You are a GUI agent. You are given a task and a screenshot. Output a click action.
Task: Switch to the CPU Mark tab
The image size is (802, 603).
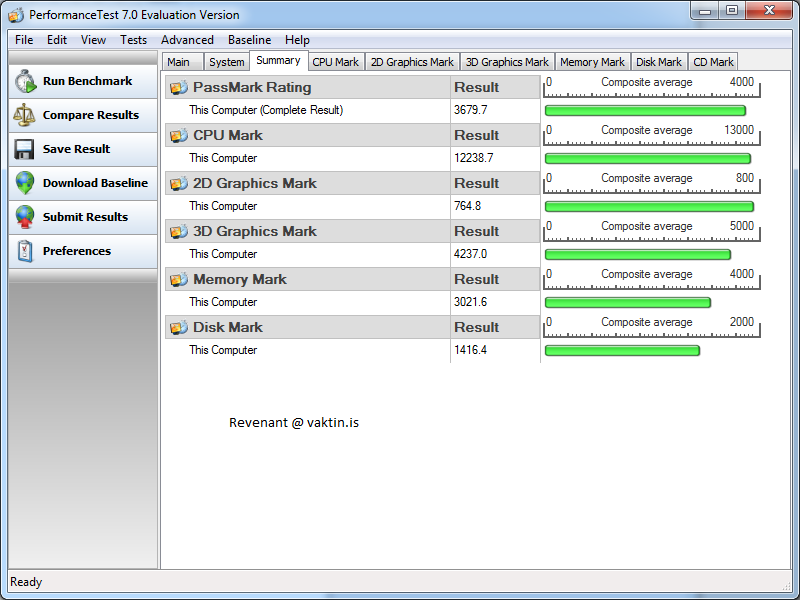[x=336, y=61]
